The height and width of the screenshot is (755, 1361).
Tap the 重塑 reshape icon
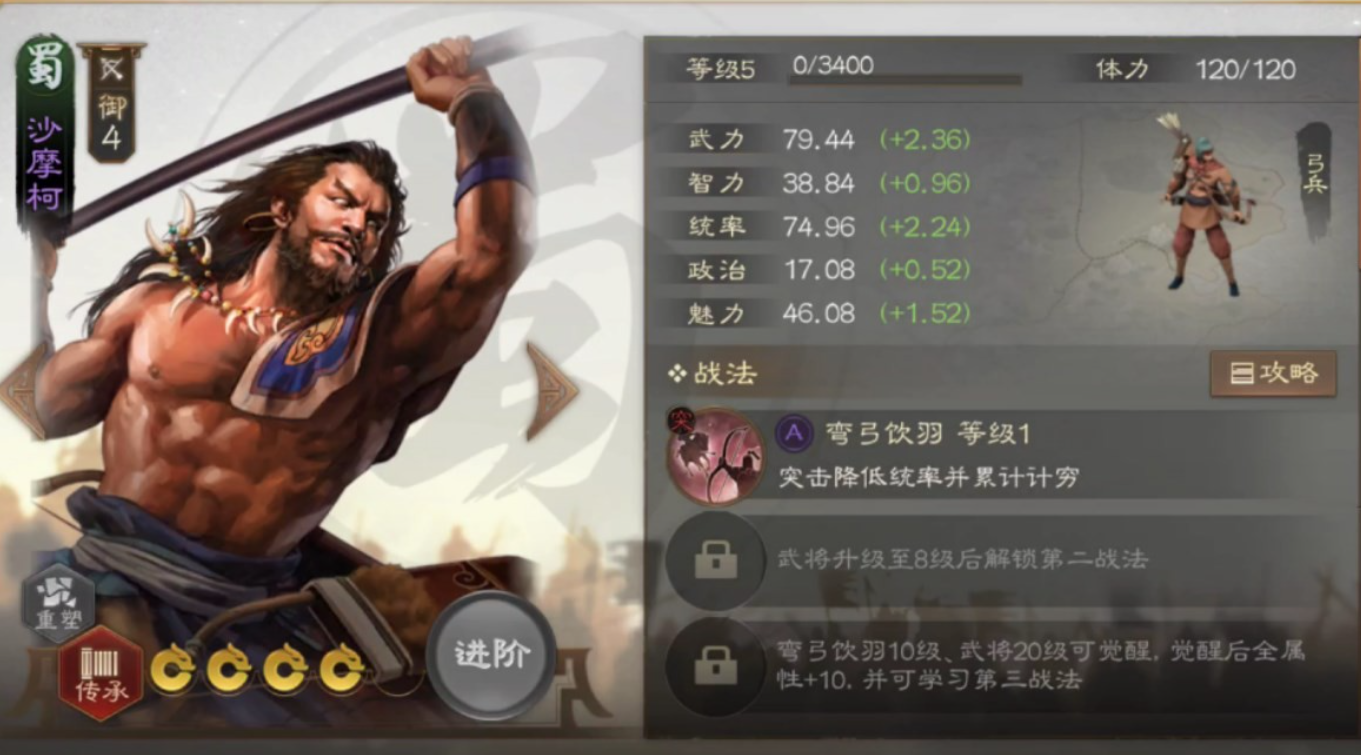click(59, 602)
